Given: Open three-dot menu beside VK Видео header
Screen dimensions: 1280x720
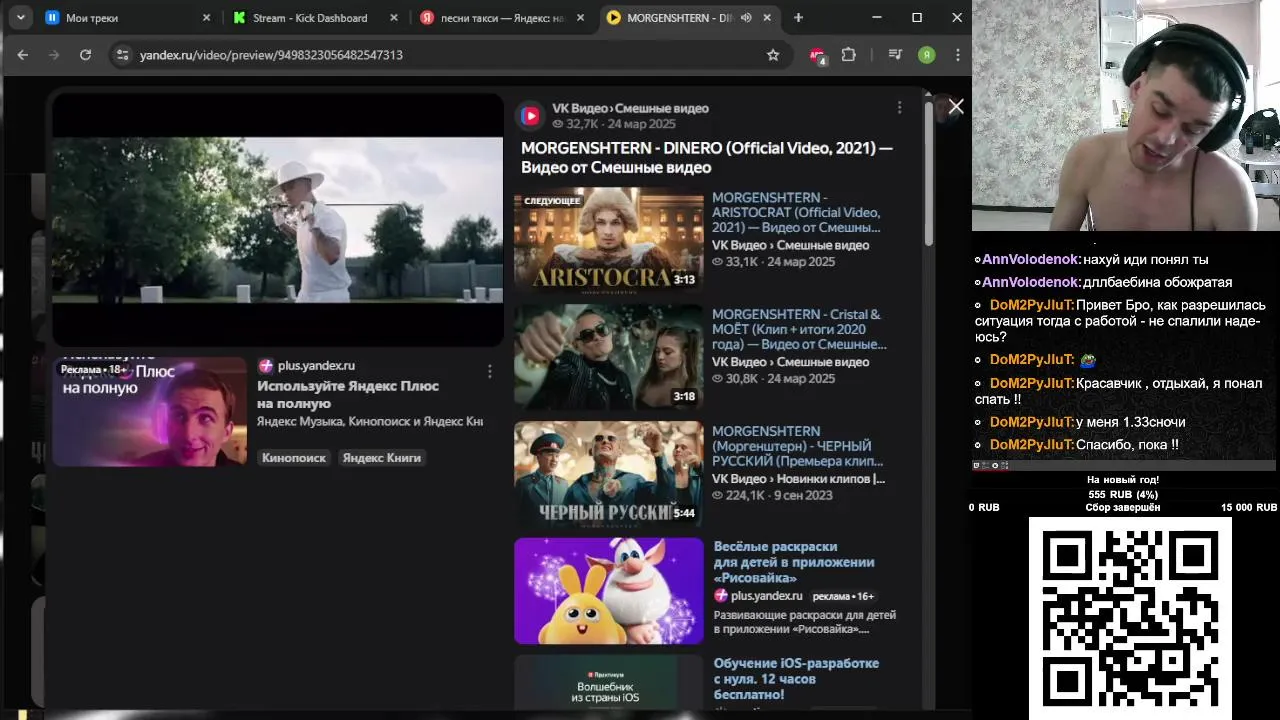Looking at the screenshot, I should click(x=899, y=108).
